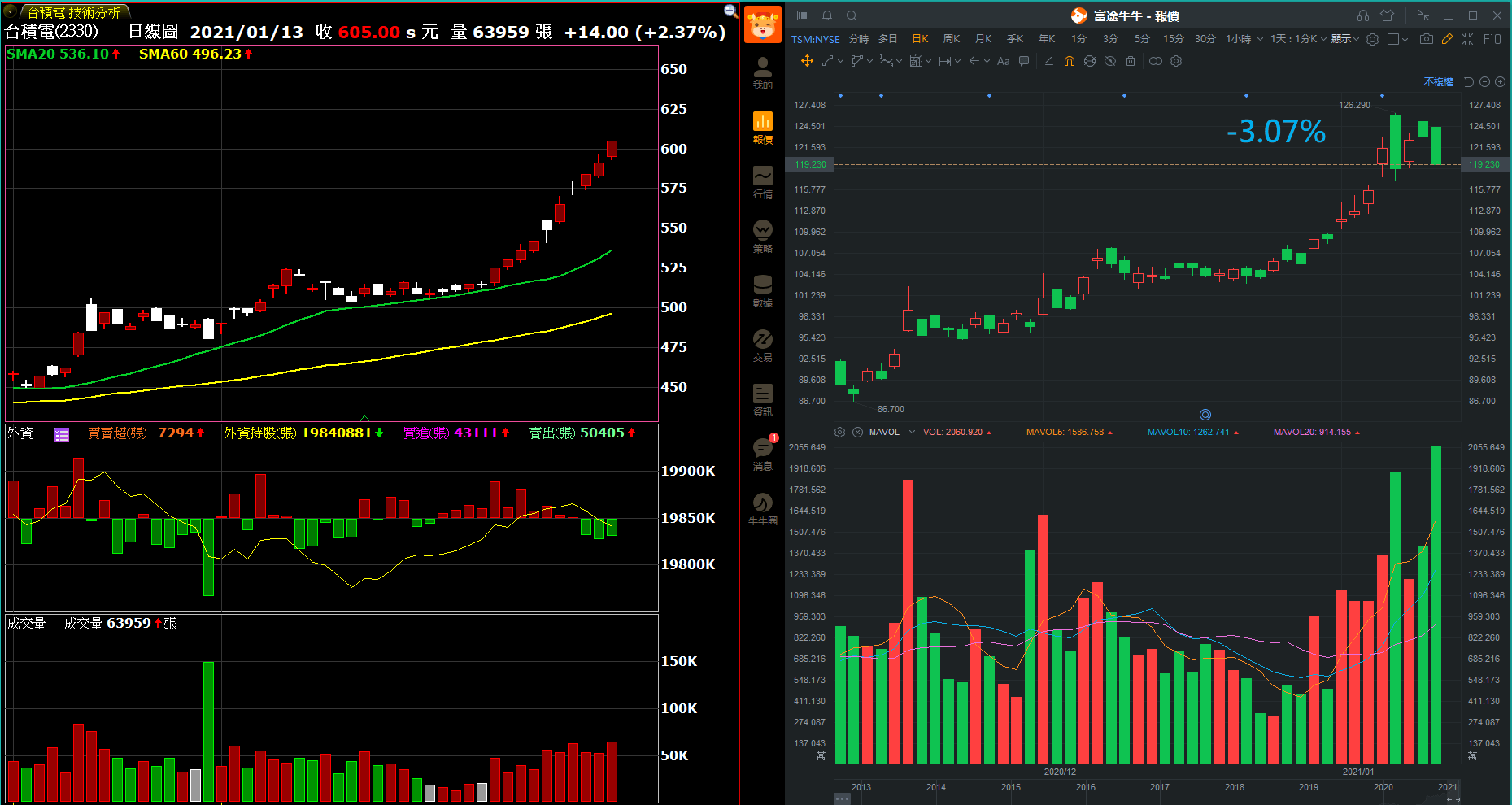Viewport: 1512px width, 805px height.
Task: Select the comment bubble annotation tool
Action: (x=1024, y=61)
